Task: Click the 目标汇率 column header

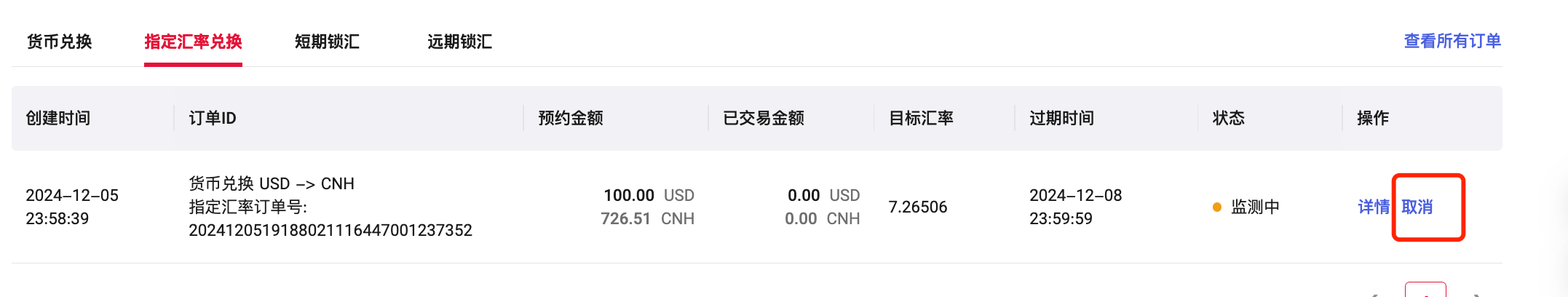Action: pyautogui.click(x=921, y=118)
